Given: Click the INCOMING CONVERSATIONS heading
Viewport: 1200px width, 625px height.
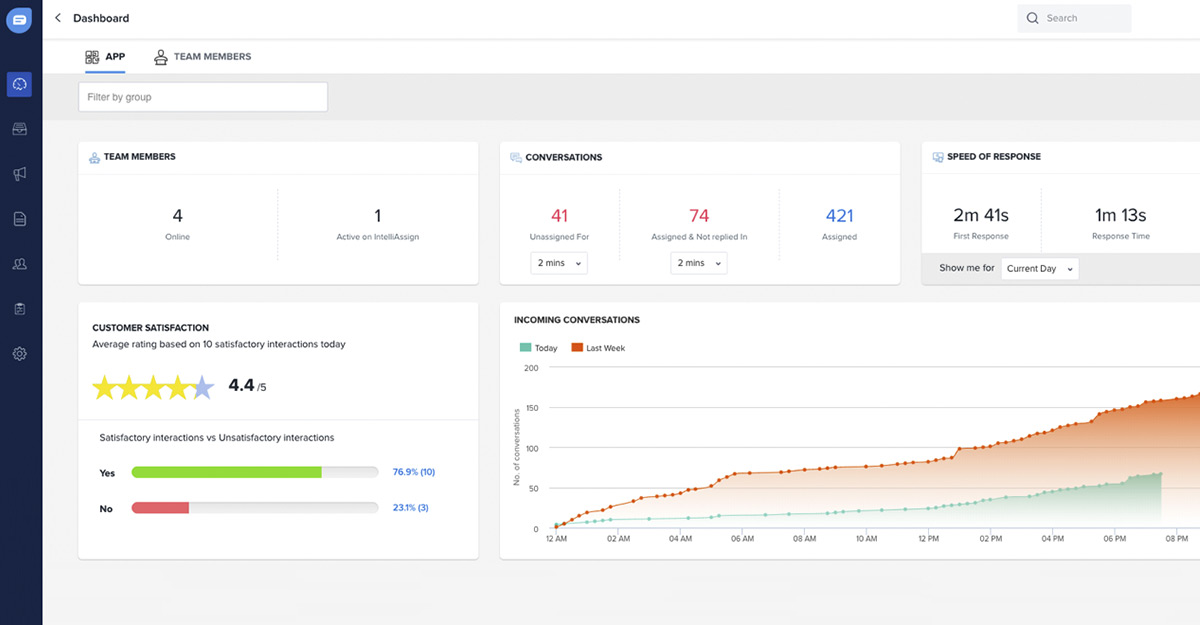Looking at the screenshot, I should 577,320.
